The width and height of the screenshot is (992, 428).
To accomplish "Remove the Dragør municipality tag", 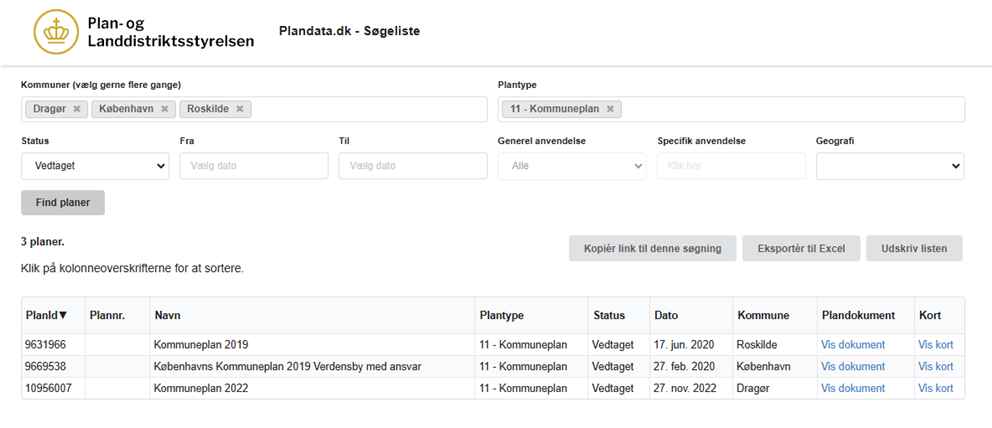I will 77,109.
